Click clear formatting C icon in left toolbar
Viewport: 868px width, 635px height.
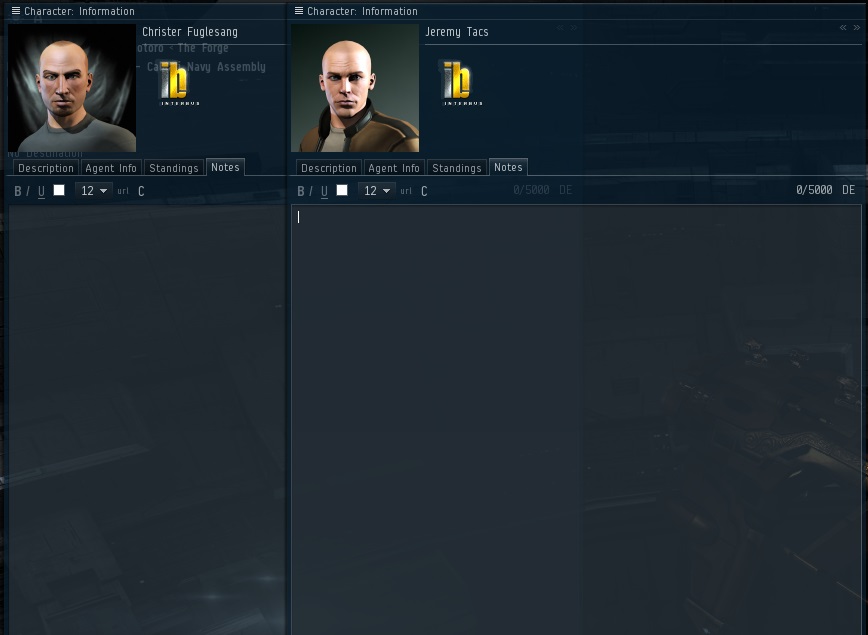(141, 191)
